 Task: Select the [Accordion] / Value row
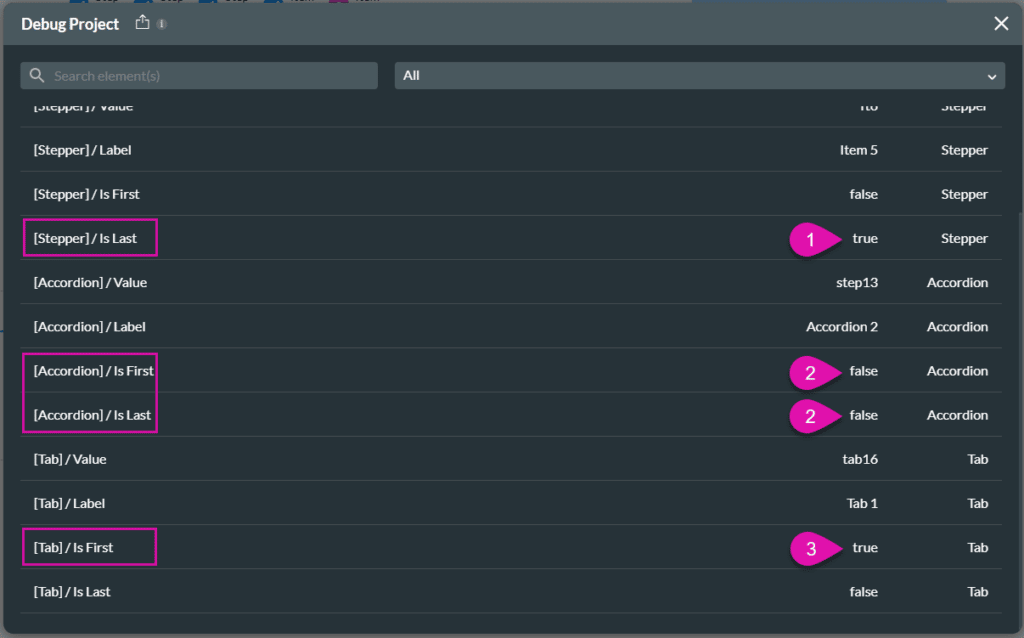(x=90, y=283)
